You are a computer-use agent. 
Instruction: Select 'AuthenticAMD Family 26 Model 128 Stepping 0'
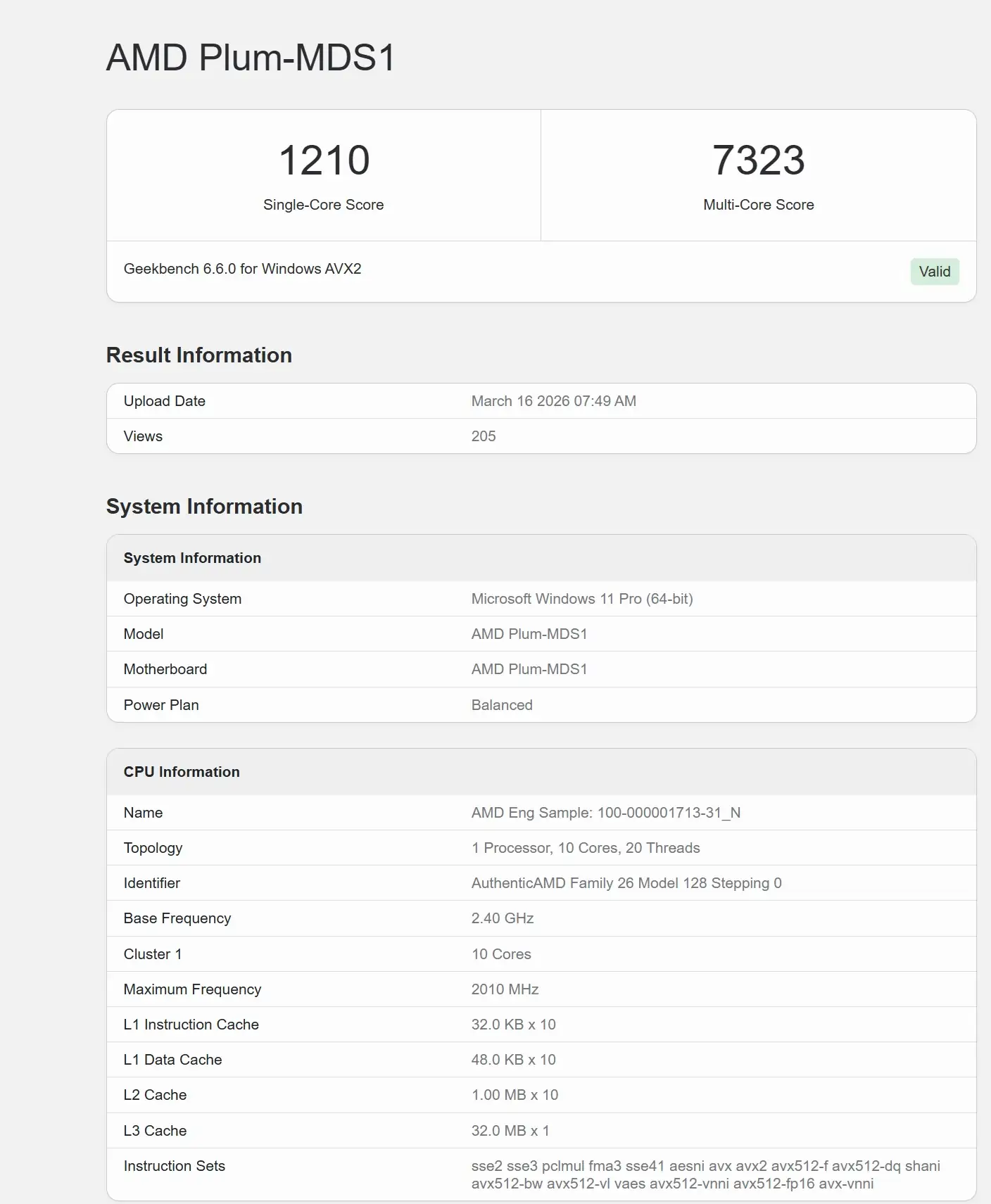626,883
